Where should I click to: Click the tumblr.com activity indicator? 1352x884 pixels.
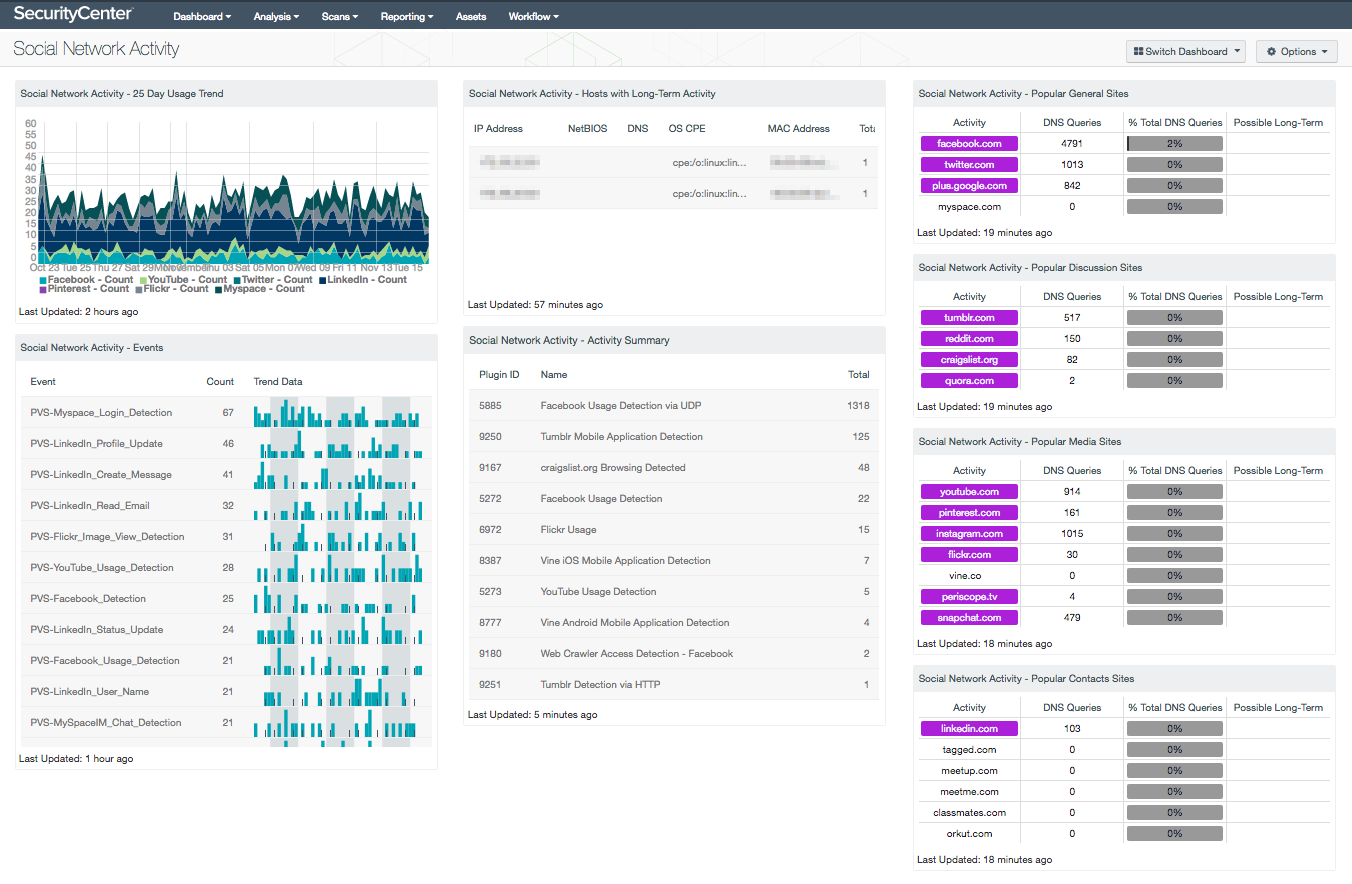click(x=969, y=318)
